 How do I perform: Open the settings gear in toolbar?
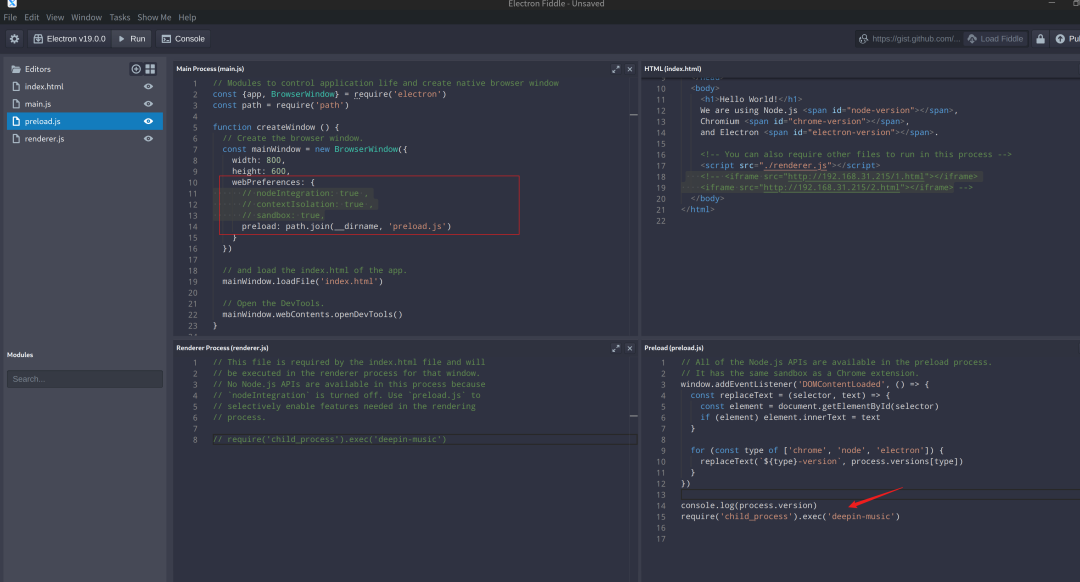[x=14, y=39]
